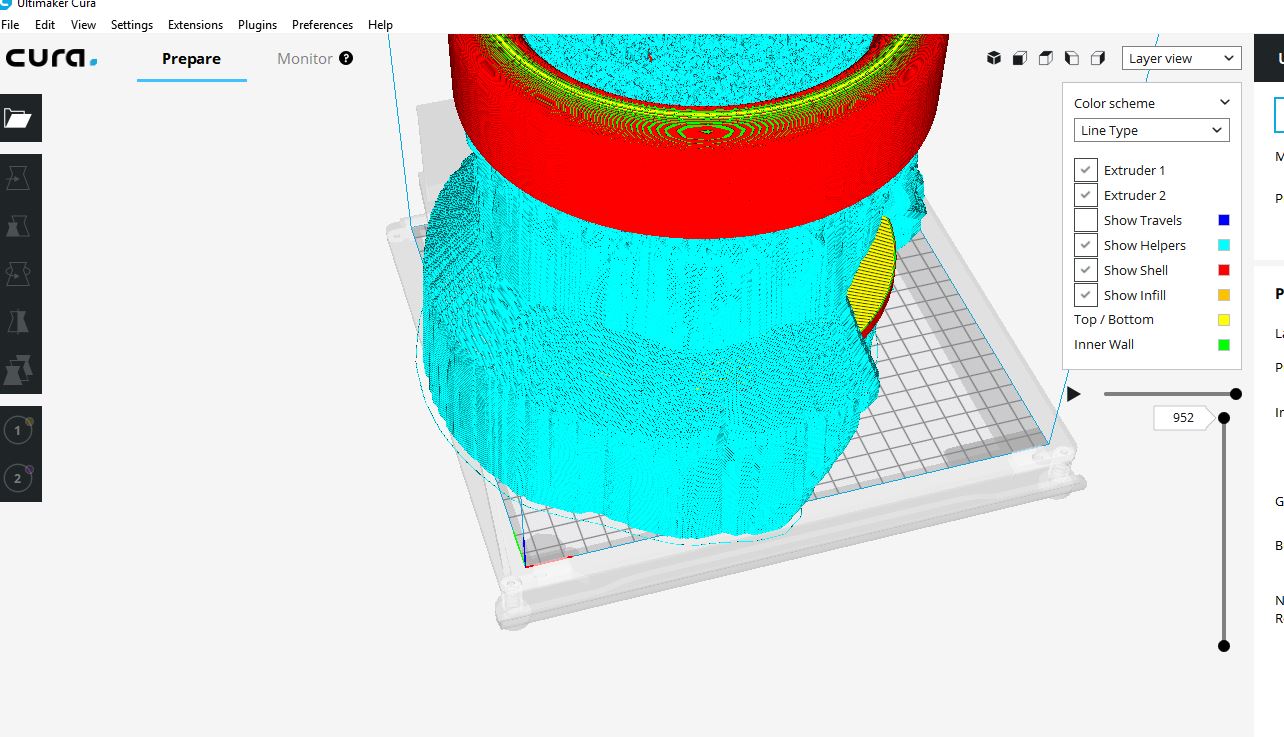Image resolution: width=1284 pixels, height=737 pixels.
Task: Switch camera to 3D isometric view cube
Action: [x=994, y=58]
